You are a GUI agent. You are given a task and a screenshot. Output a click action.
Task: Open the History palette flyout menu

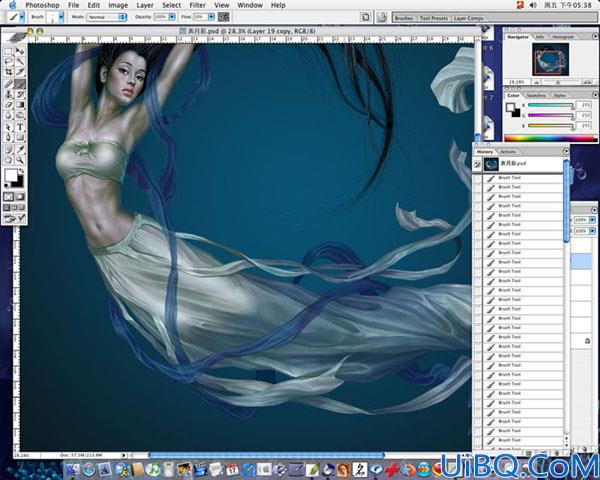pyautogui.click(x=566, y=151)
